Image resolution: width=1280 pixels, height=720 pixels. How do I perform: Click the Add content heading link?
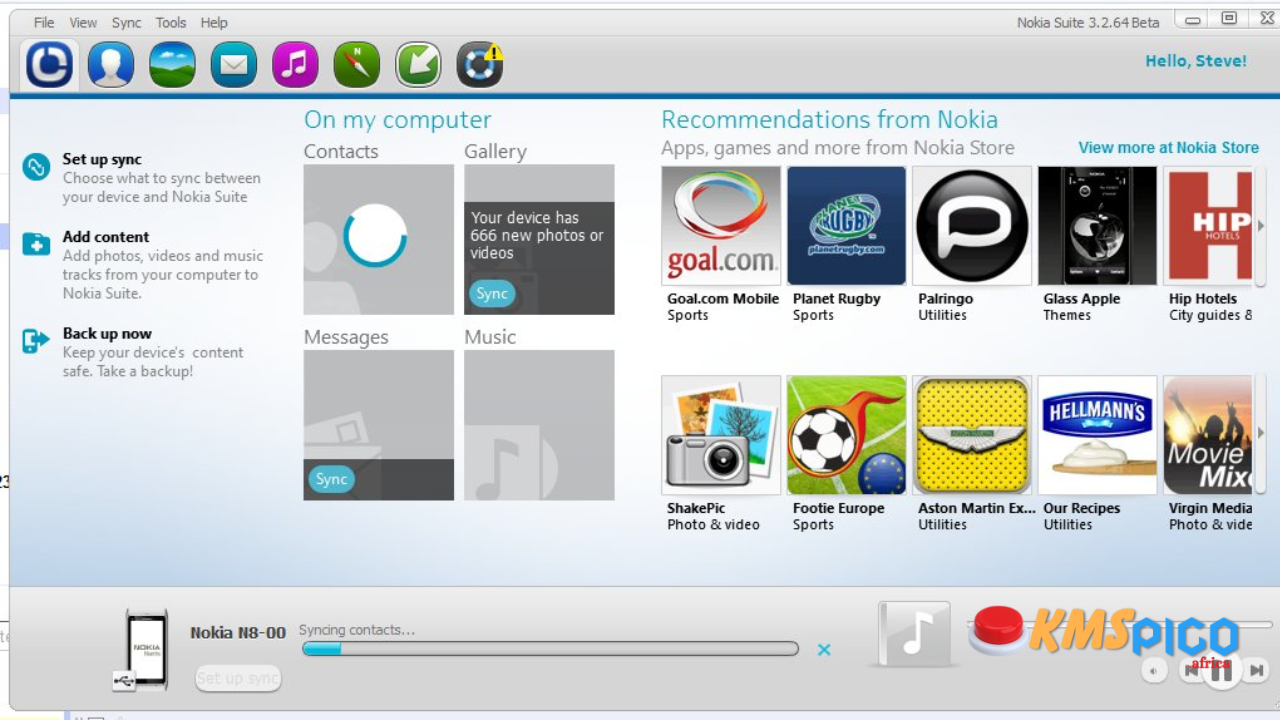(x=106, y=237)
